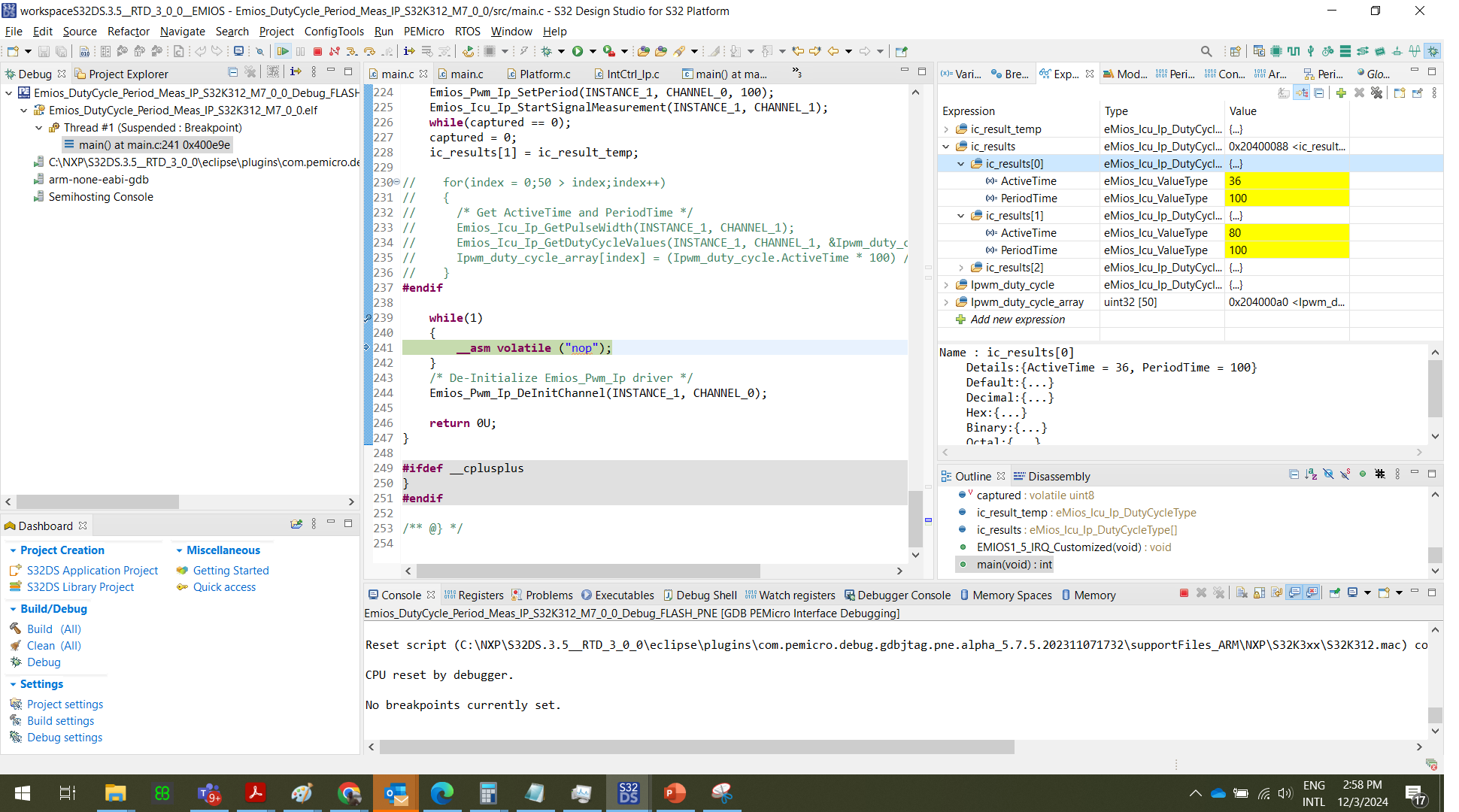Resume program execution with the green play icon
Screen dimensions: 1459x812
coord(284,50)
